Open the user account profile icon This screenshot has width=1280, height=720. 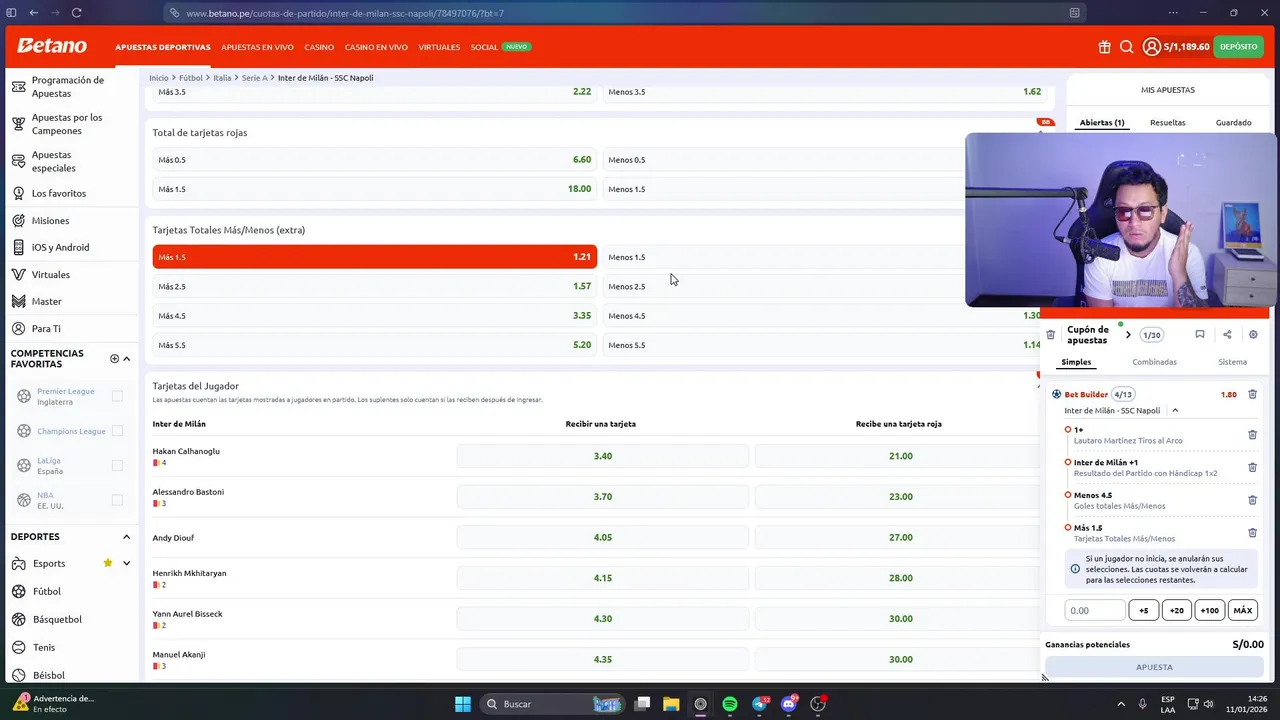point(1152,47)
